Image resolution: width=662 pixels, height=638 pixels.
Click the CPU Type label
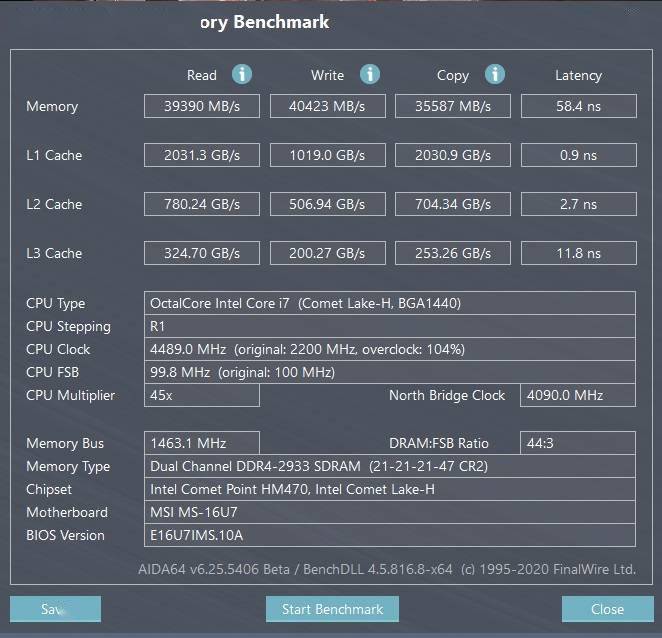pyautogui.click(x=56, y=304)
